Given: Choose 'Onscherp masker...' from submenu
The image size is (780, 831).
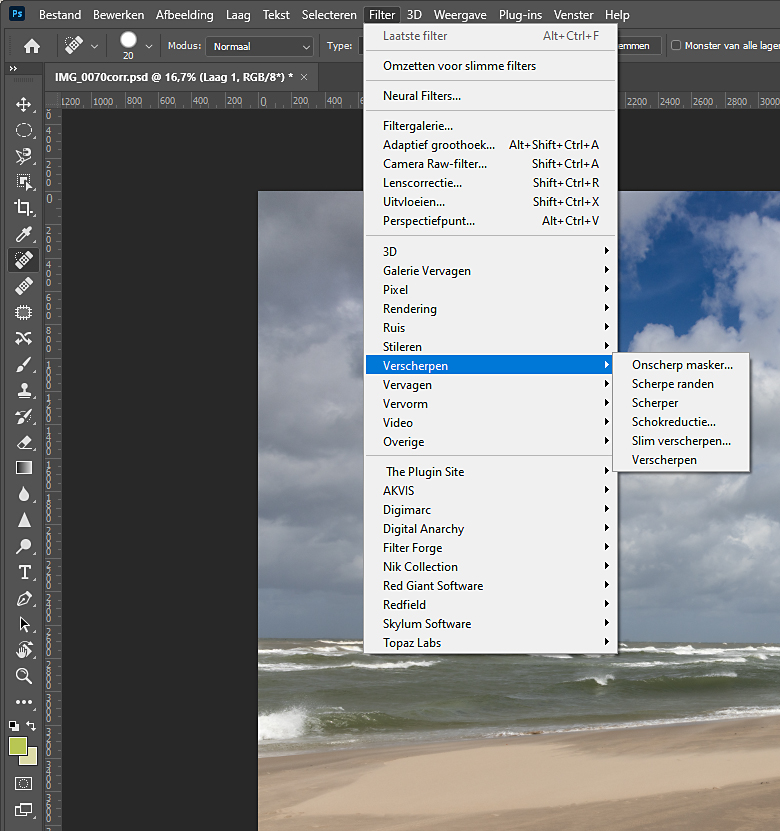Looking at the screenshot, I should [x=682, y=365].
